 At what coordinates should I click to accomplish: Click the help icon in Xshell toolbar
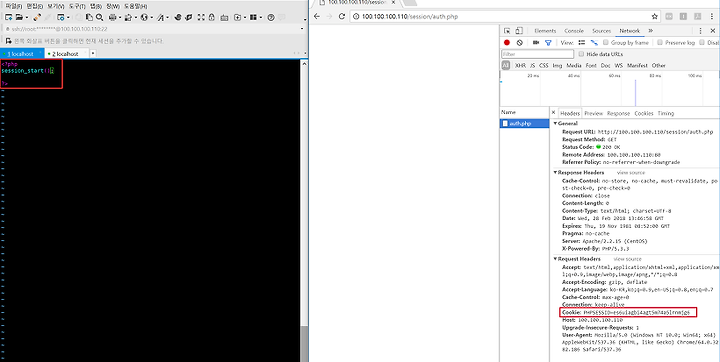[x=271, y=17]
